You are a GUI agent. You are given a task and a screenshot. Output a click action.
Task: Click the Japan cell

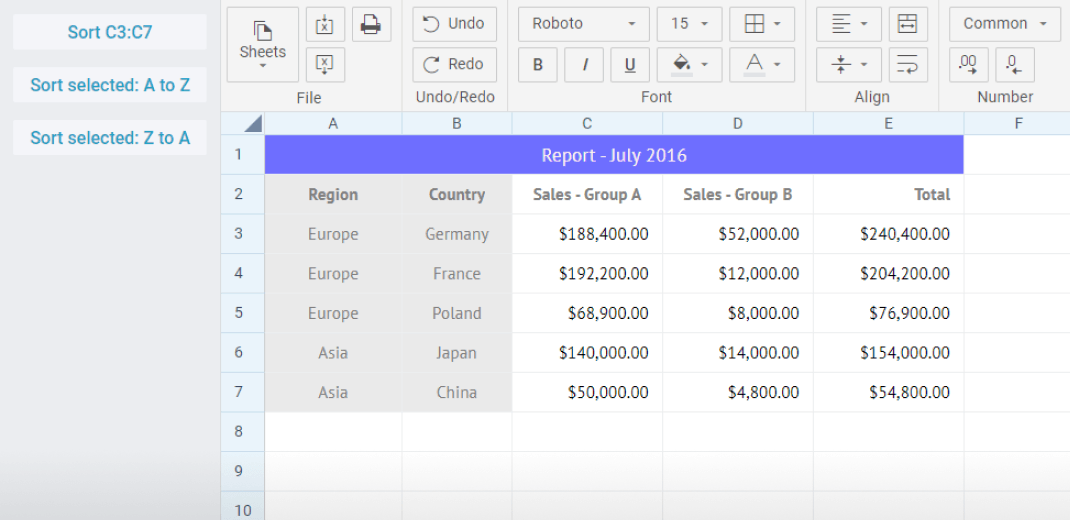click(x=457, y=353)
